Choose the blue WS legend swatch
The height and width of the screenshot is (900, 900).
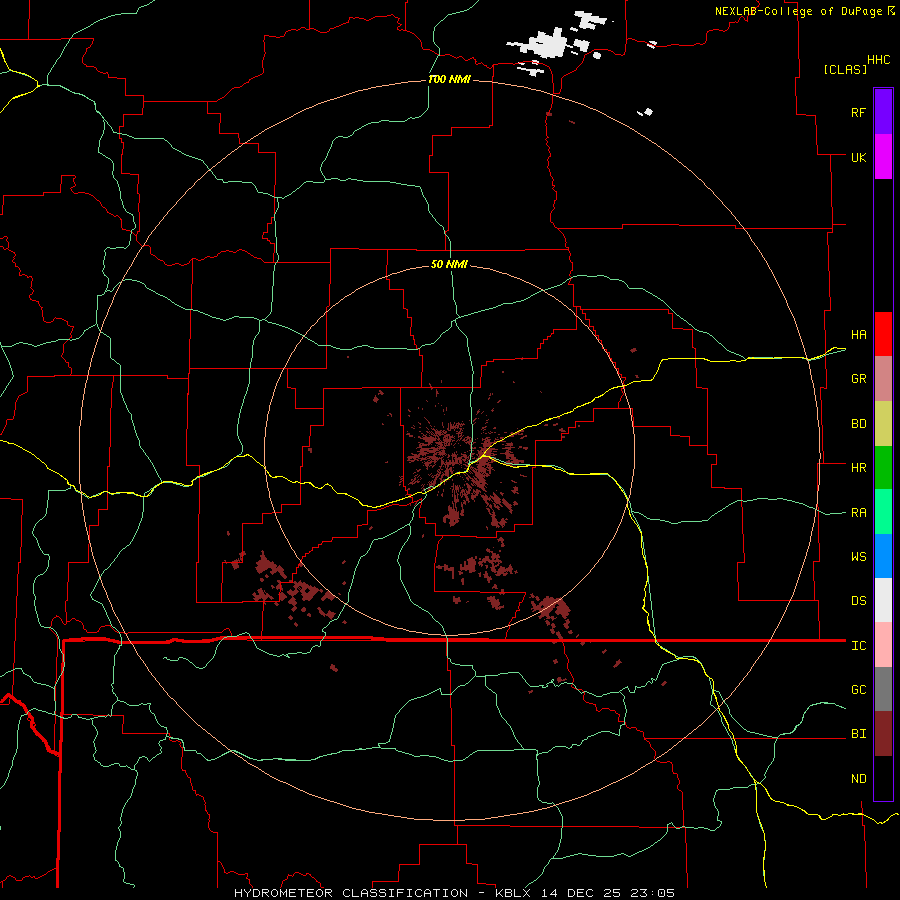883,556
